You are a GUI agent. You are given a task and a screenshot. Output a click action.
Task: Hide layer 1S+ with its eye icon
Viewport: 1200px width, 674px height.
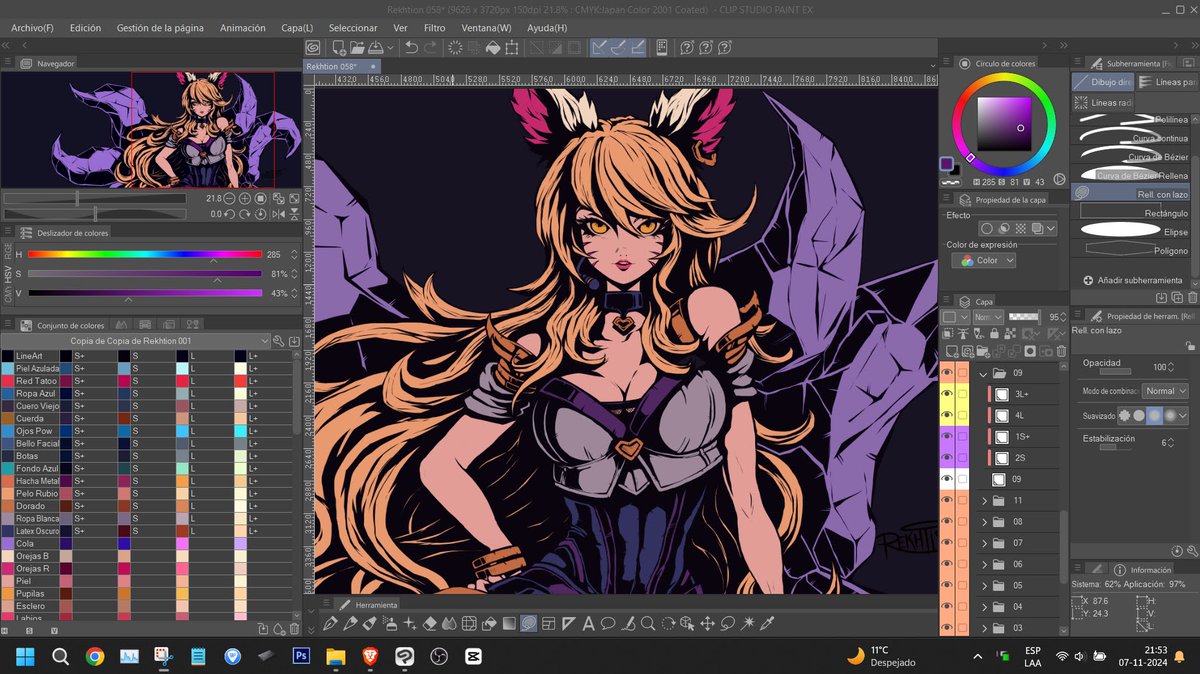(947, 437)
